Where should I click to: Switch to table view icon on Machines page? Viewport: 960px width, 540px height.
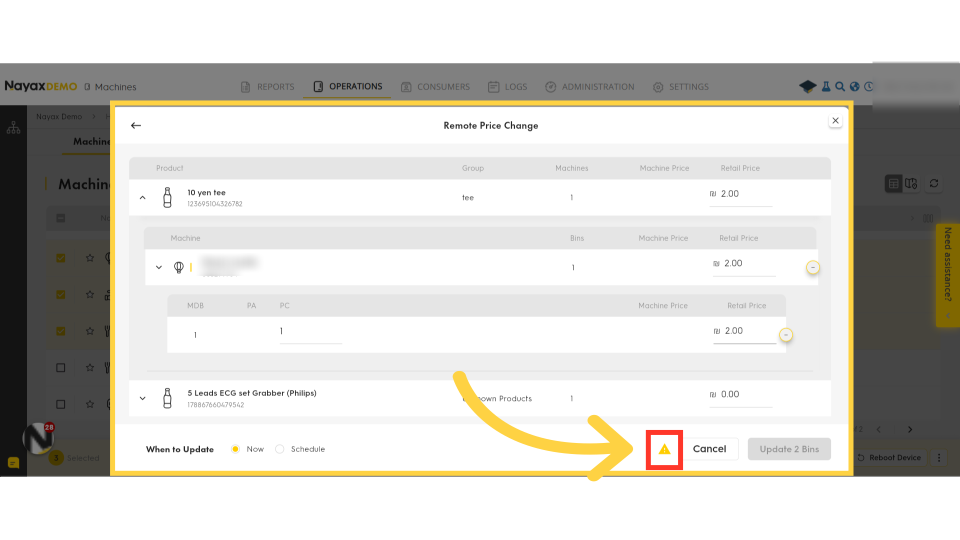893,184
